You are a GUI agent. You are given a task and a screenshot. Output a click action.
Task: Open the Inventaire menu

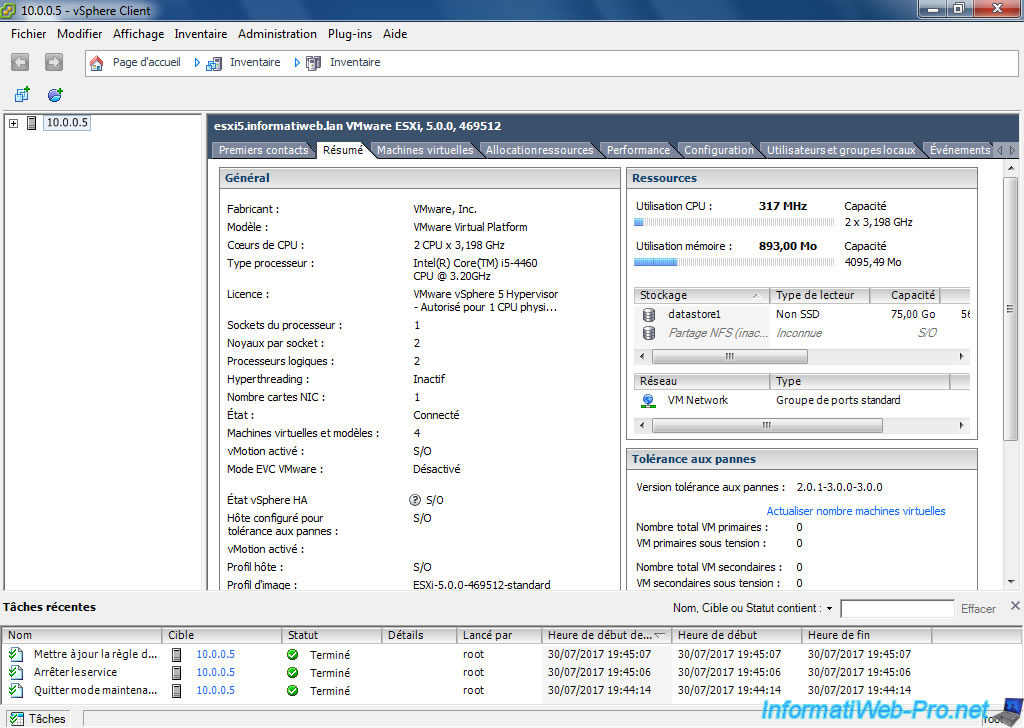(200, 34)
